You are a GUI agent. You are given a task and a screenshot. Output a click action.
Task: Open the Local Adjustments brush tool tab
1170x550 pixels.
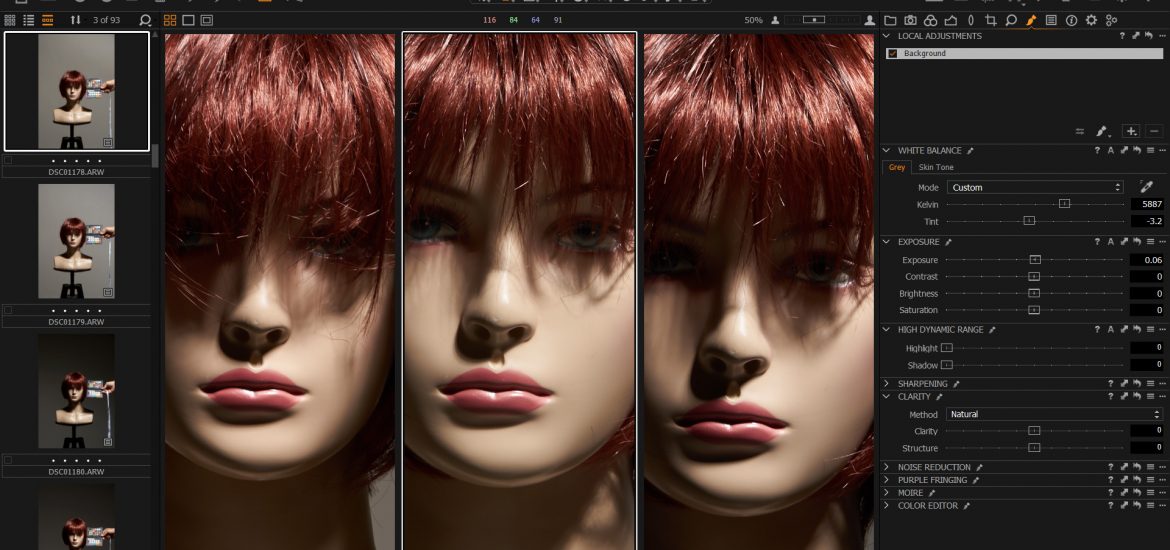1031,20
